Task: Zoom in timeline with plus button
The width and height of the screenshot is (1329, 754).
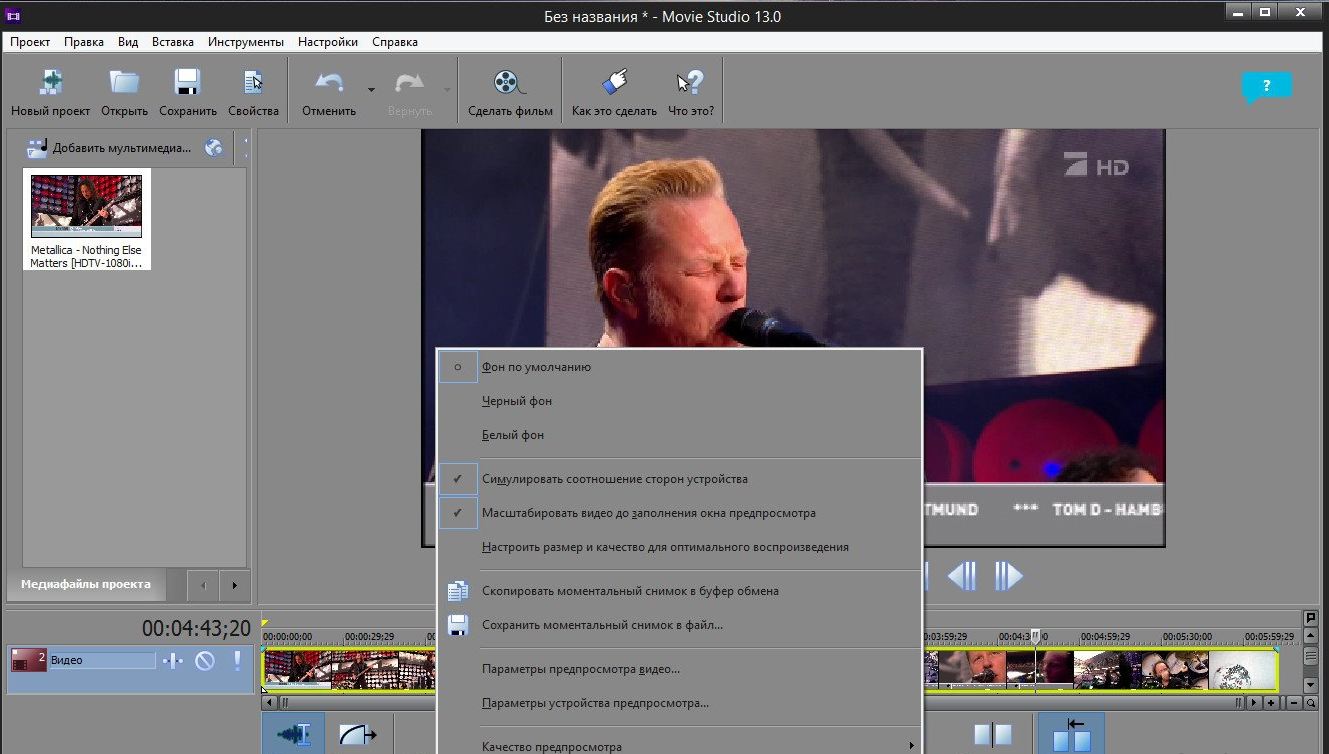Action: (x=1271, y=703)
